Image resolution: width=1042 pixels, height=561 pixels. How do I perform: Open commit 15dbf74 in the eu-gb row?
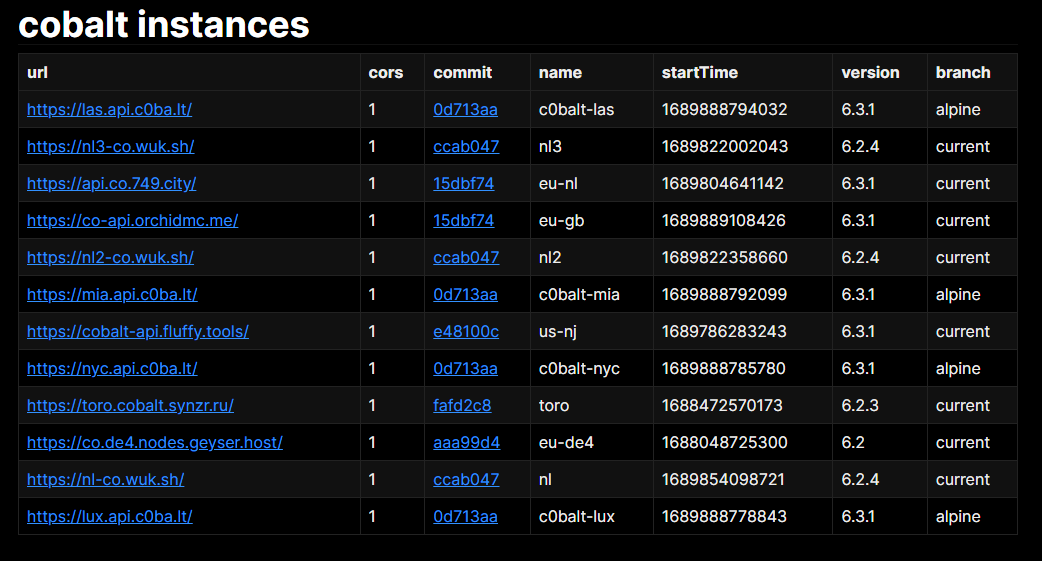click(x=464, y=221)
